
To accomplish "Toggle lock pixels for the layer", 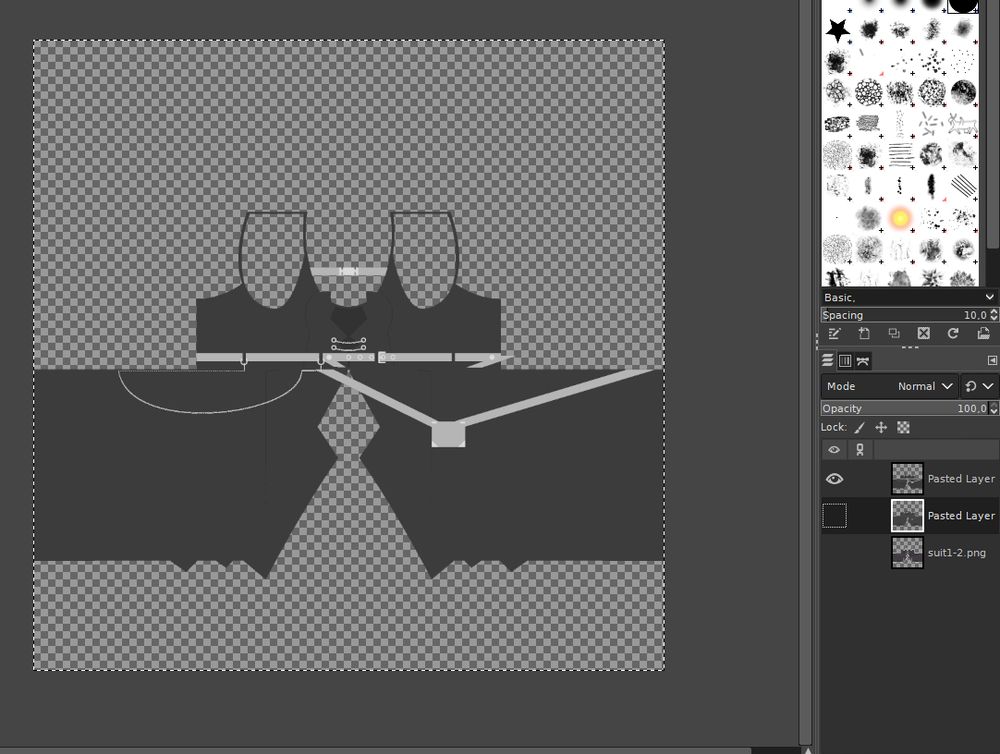I will pos(860,427).
